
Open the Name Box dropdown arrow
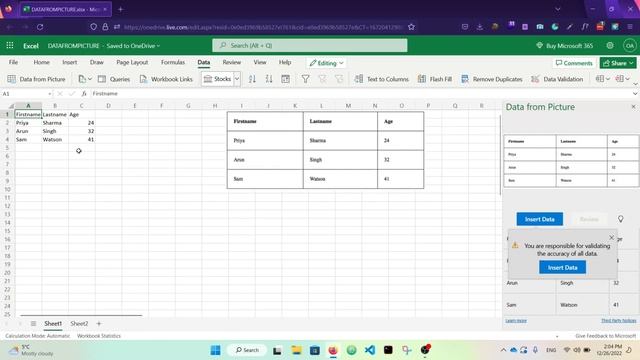[x=49, y=94]
